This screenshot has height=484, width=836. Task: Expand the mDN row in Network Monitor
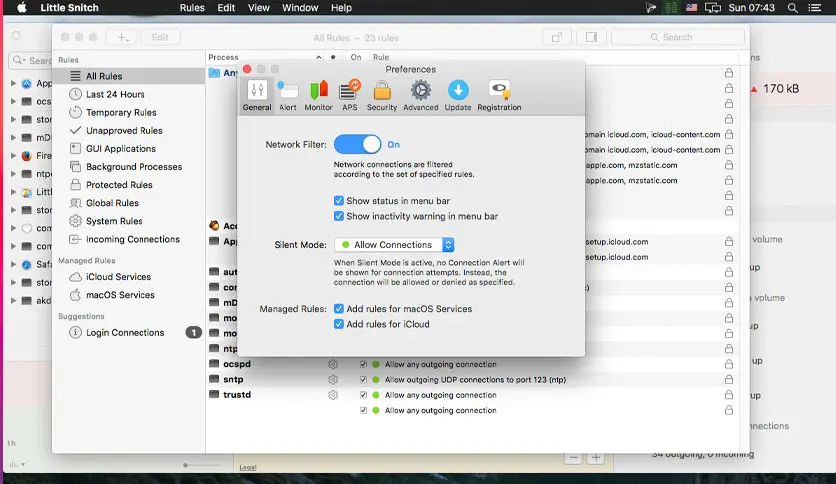click(x=13, y=138)
